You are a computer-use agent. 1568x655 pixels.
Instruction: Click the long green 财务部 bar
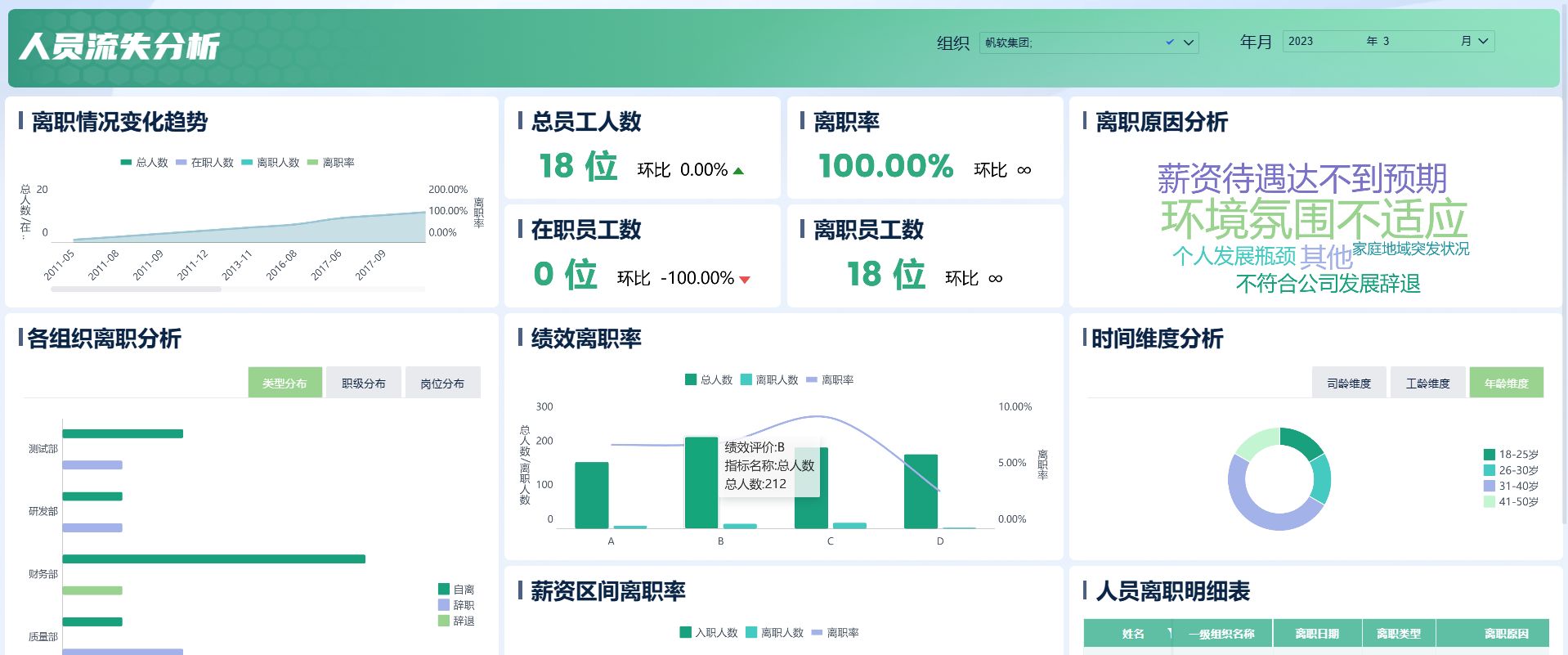click(214, 559)
